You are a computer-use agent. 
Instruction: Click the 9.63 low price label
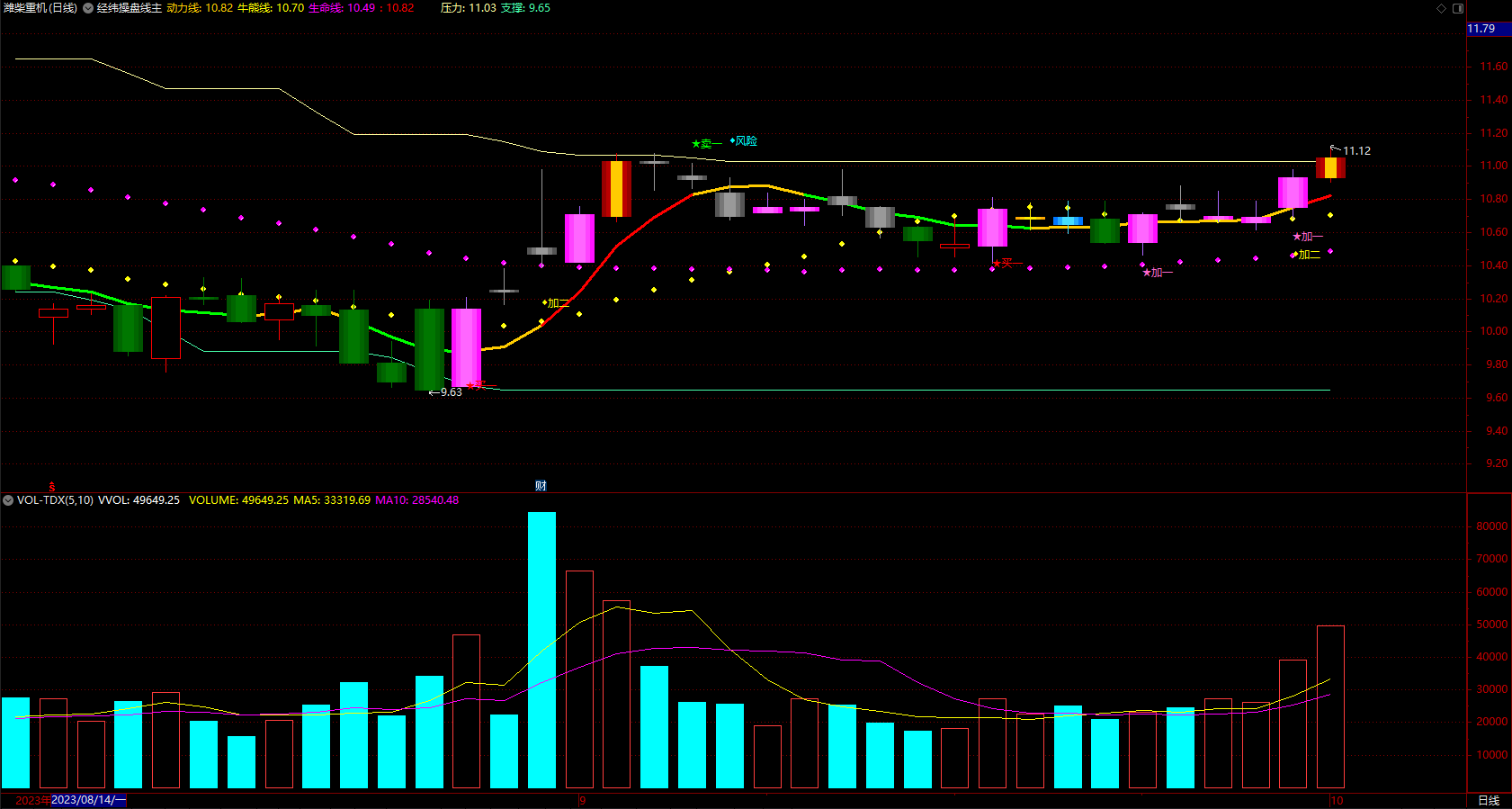pyautogui.click(x=451, y=392)
